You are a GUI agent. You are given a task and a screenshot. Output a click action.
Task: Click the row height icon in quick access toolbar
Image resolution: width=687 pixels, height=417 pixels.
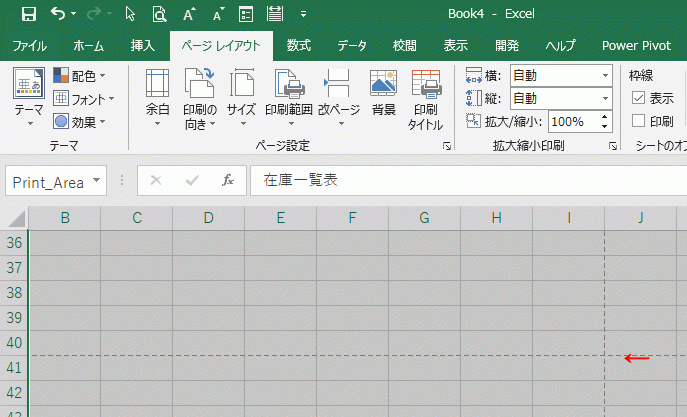(275, 14)
